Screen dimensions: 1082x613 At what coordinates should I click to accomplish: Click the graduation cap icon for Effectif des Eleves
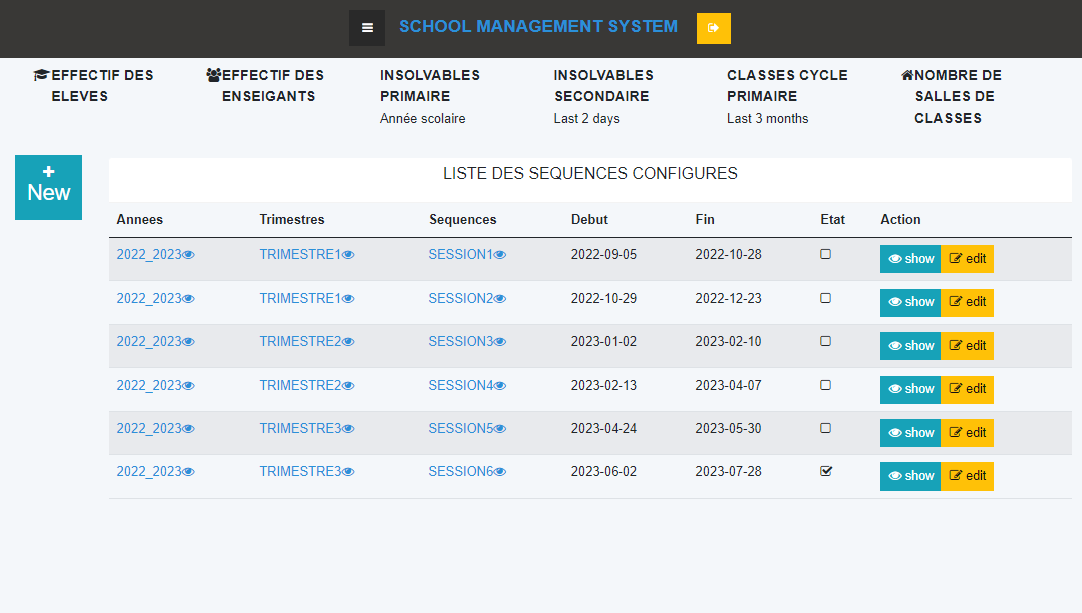[x=41, y=75]
